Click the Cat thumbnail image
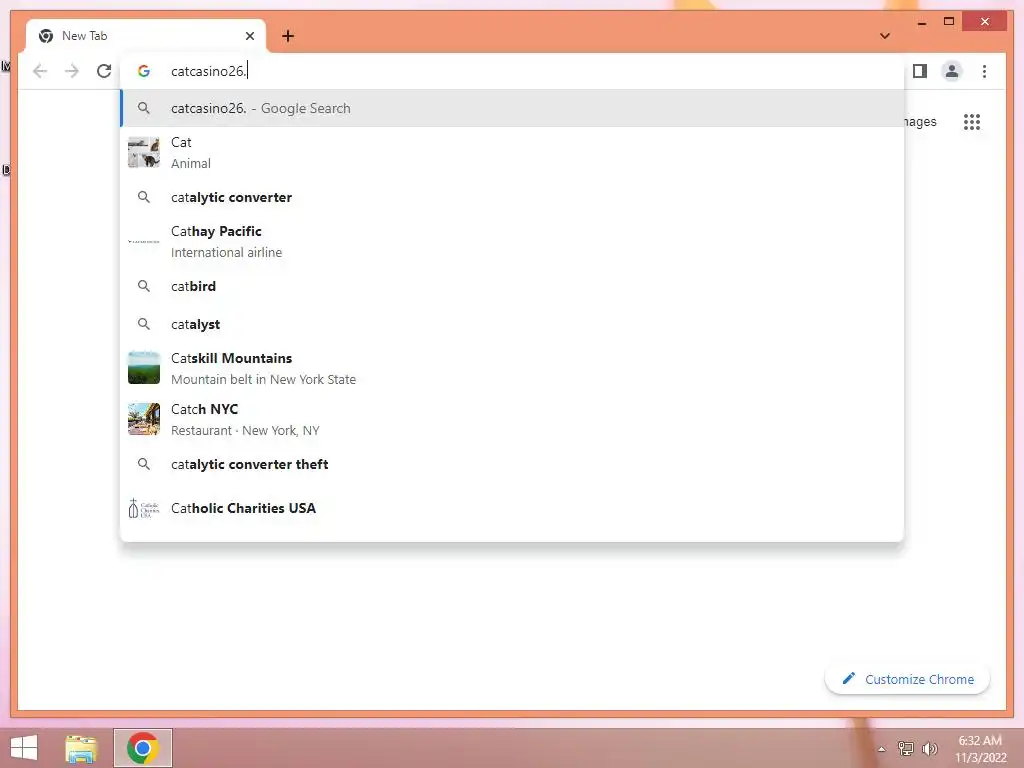Image resolution: width=1024 pixels, height=768 pixels. pyautogui.click(x=144, y=152)
